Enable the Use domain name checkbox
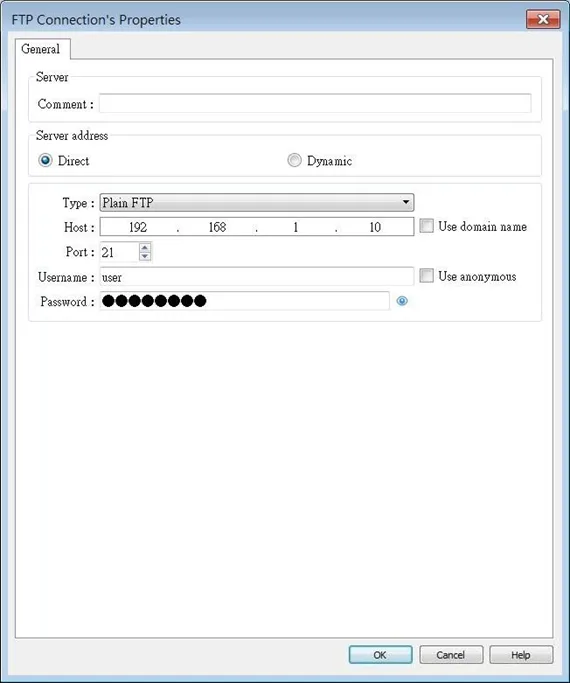 coord(426,226)
